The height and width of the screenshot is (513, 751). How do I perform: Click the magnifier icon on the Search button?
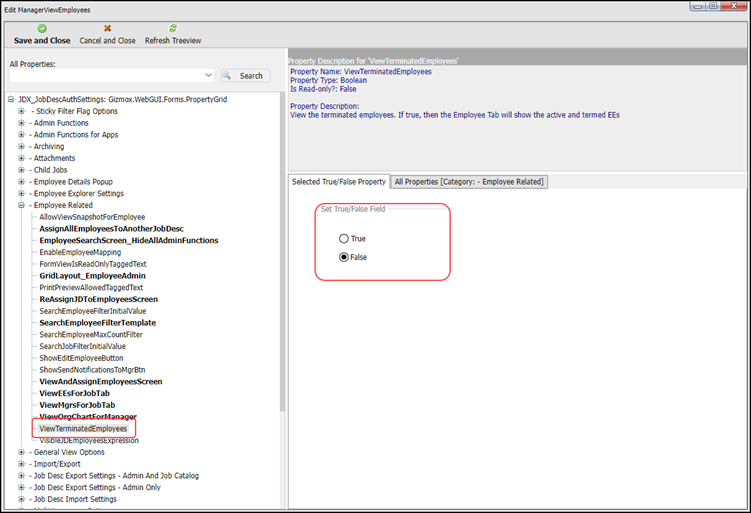(x=228, y=76)
